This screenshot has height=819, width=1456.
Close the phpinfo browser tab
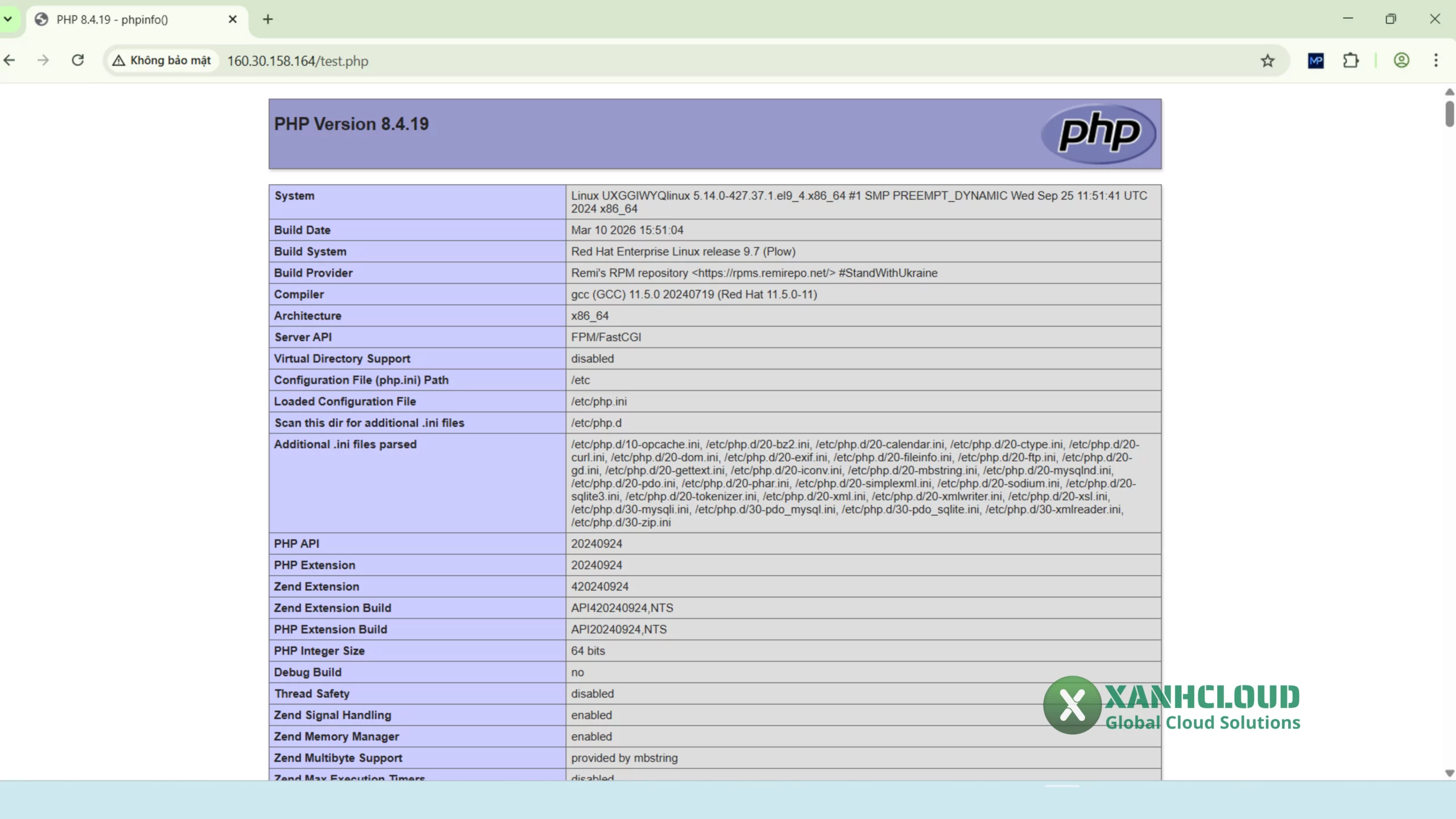(233, 19)
